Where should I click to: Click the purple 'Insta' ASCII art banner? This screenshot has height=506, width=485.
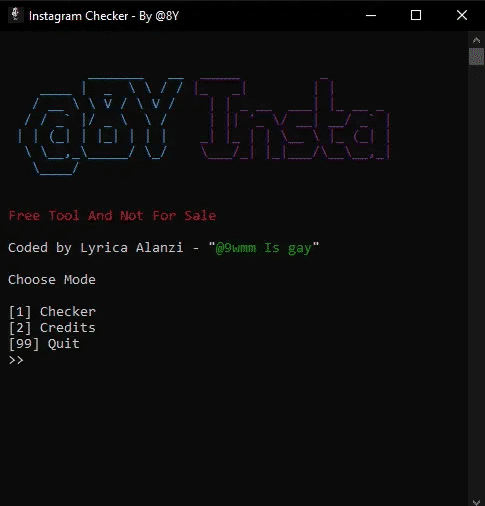click(293, 119)
